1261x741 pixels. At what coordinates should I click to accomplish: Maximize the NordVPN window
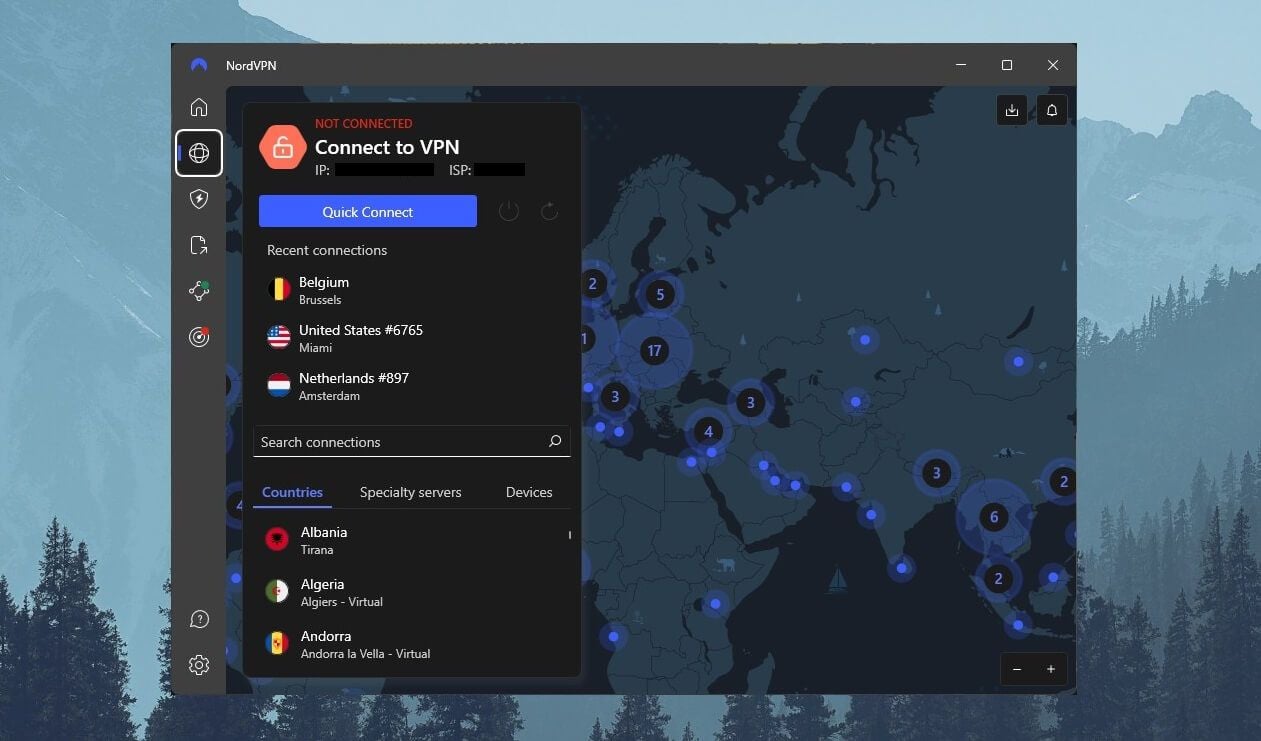click(1007, 65)
